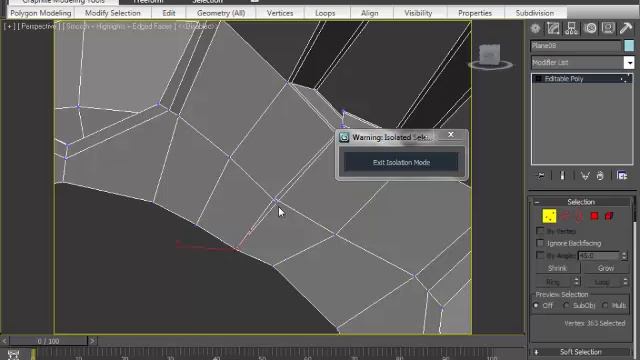Viewport: 640px width, 360px height.
Task: Click the Make Unique icon
Action: [585, 176]
